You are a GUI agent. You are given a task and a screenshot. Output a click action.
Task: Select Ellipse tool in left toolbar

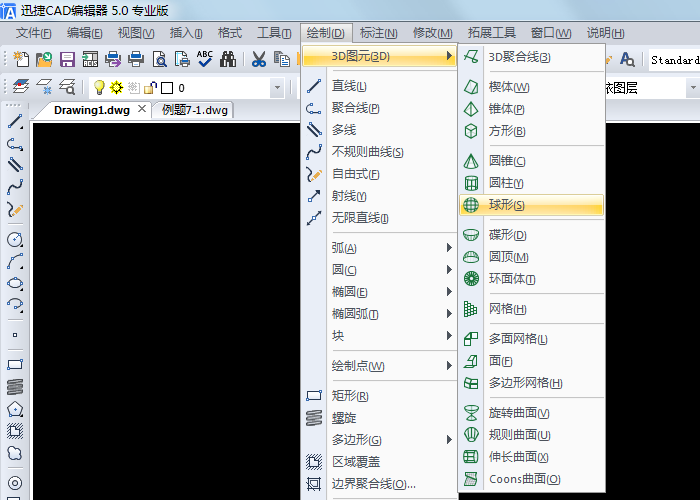pyautogui.click(x=15, y=283)
